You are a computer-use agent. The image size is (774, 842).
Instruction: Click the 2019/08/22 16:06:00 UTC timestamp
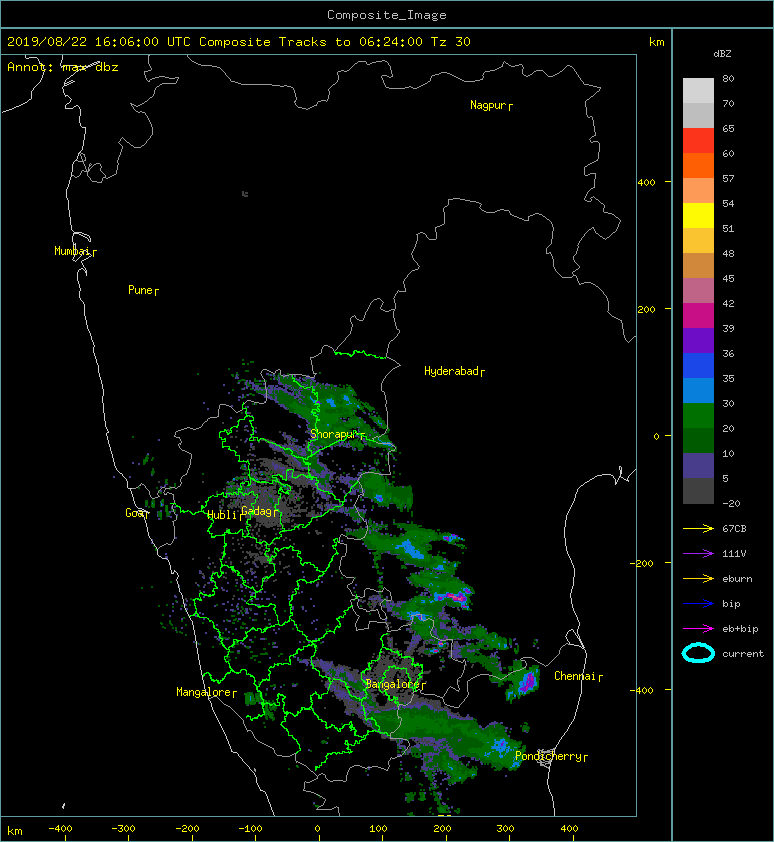click(99, 42)
